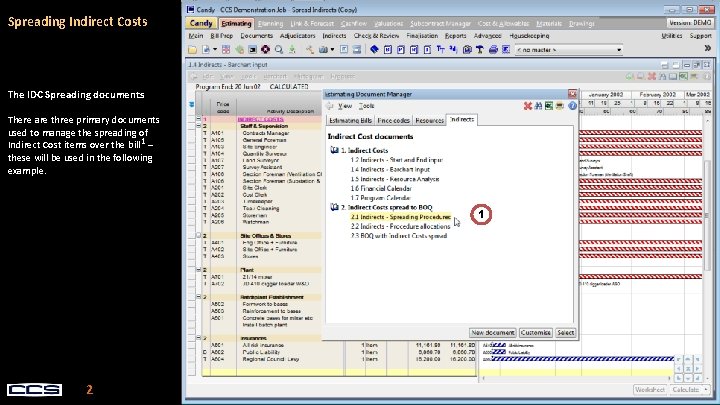Open the Indirects menu

point(334,36)
